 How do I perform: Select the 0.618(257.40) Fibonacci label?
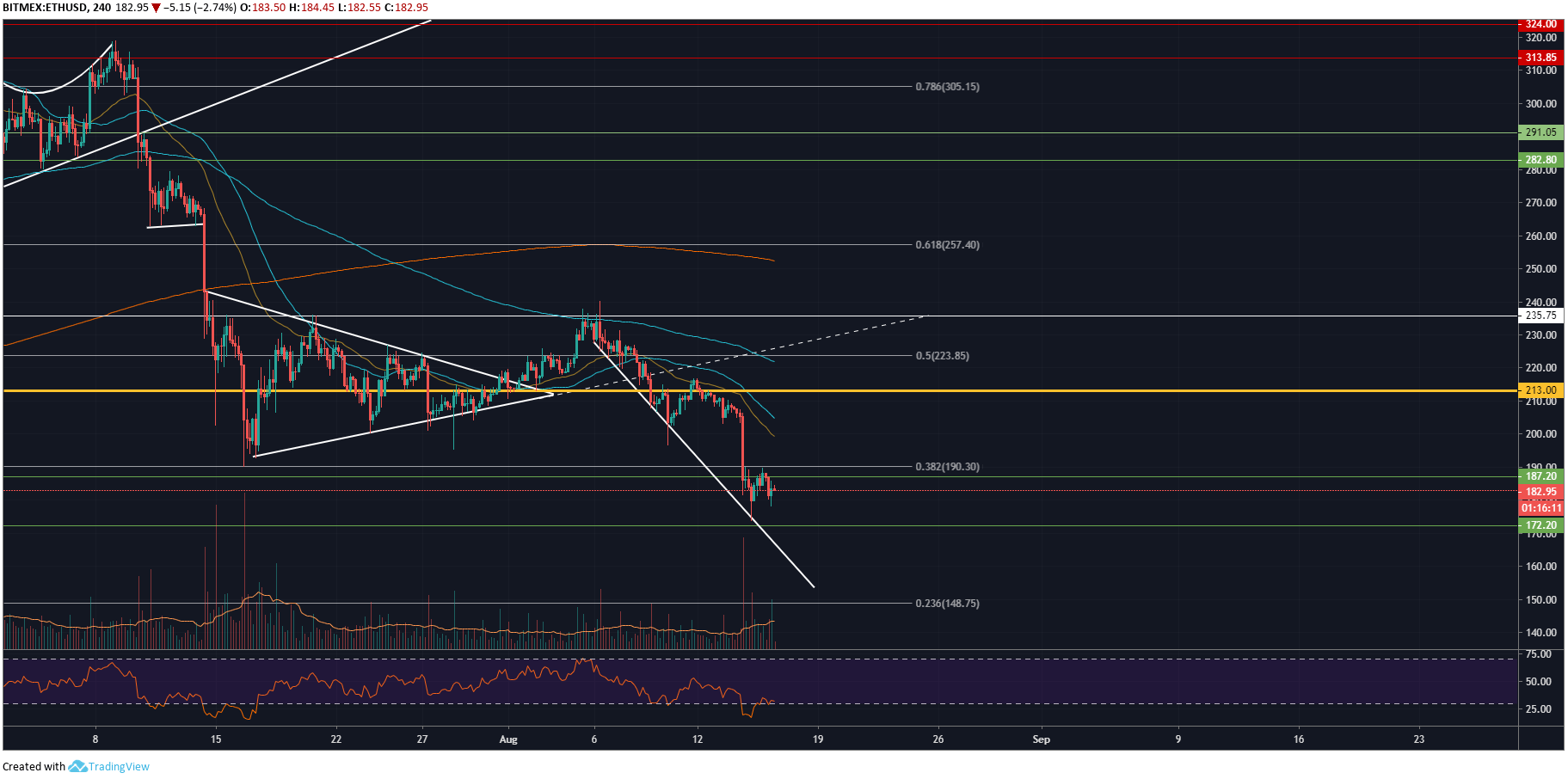(947, 245)
